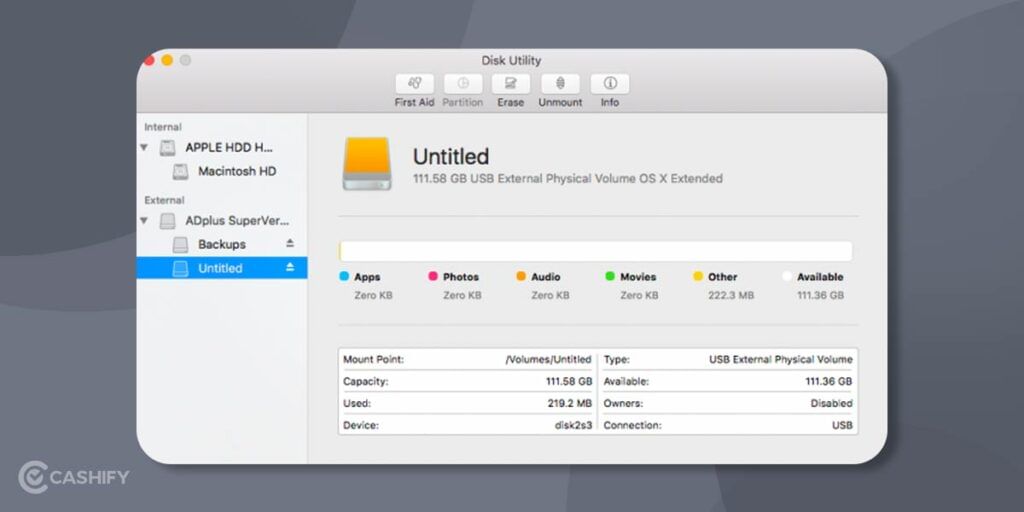This screenshot has height=512, width=1024.
Task: Click the 'Mount Point:' label
Action: click(x=374, y=359)
